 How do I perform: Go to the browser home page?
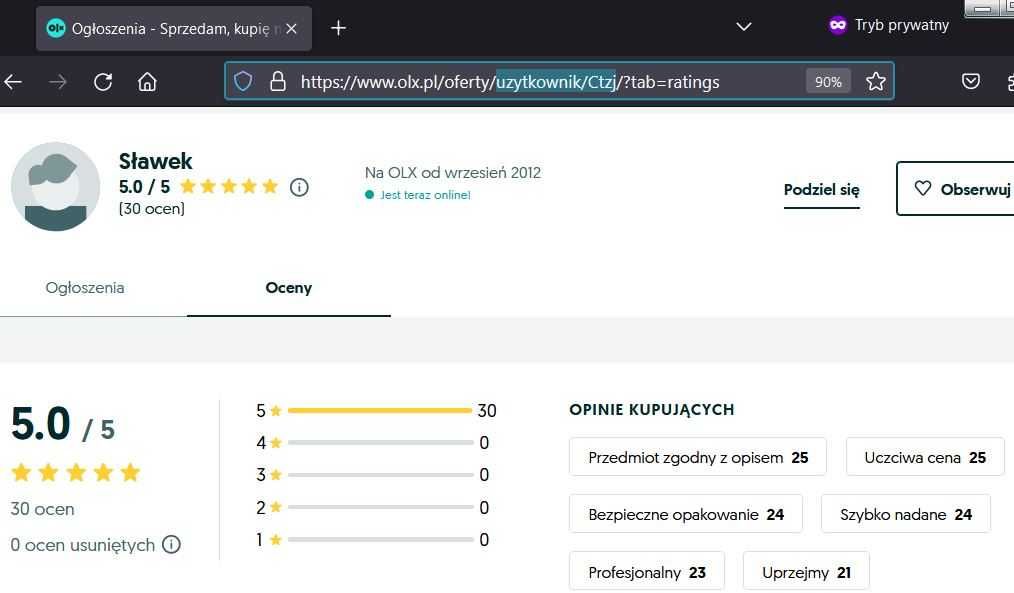click(147, 81)
